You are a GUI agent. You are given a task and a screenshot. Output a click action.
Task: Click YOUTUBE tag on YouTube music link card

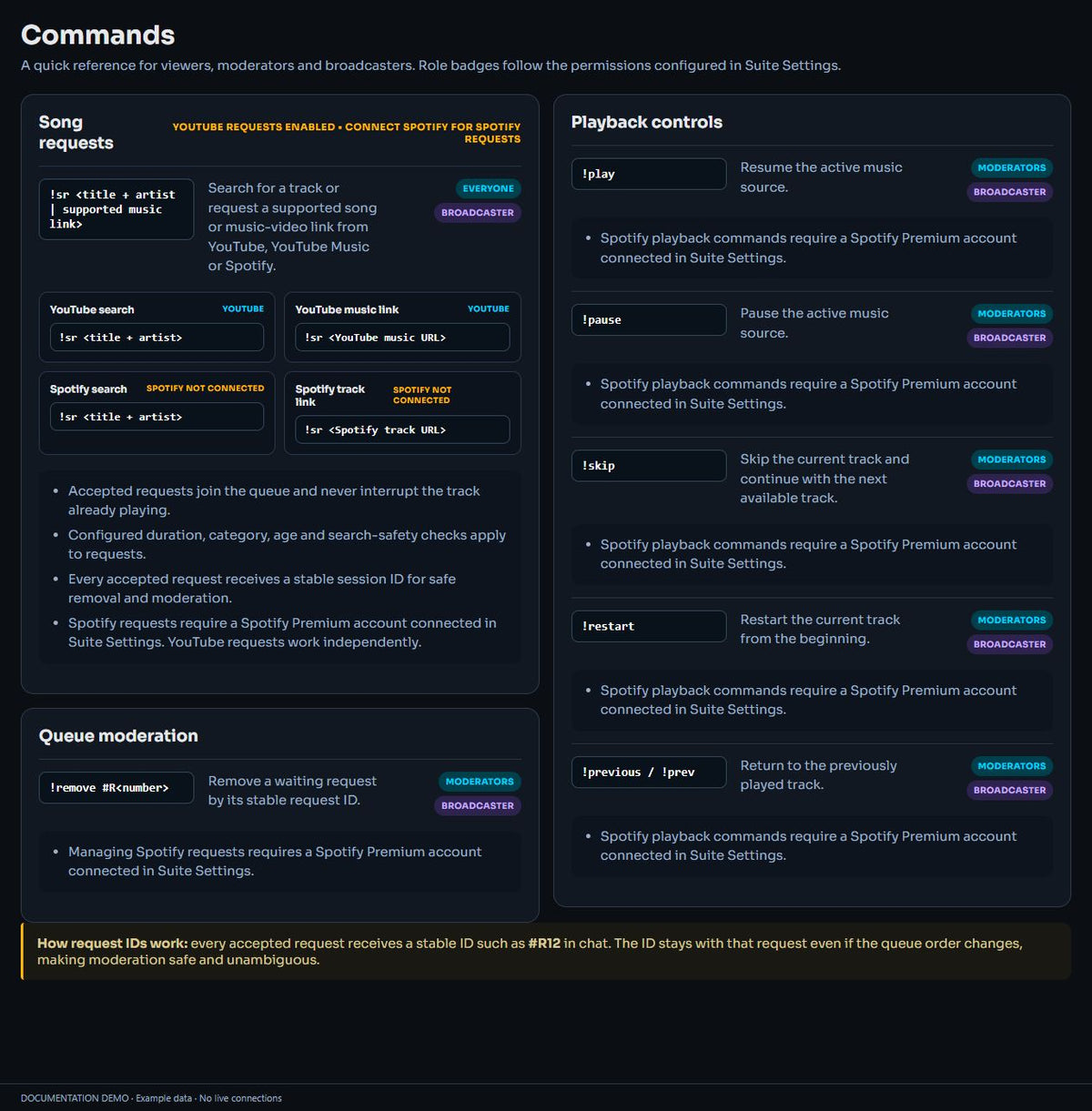click(x=489, y=309)
